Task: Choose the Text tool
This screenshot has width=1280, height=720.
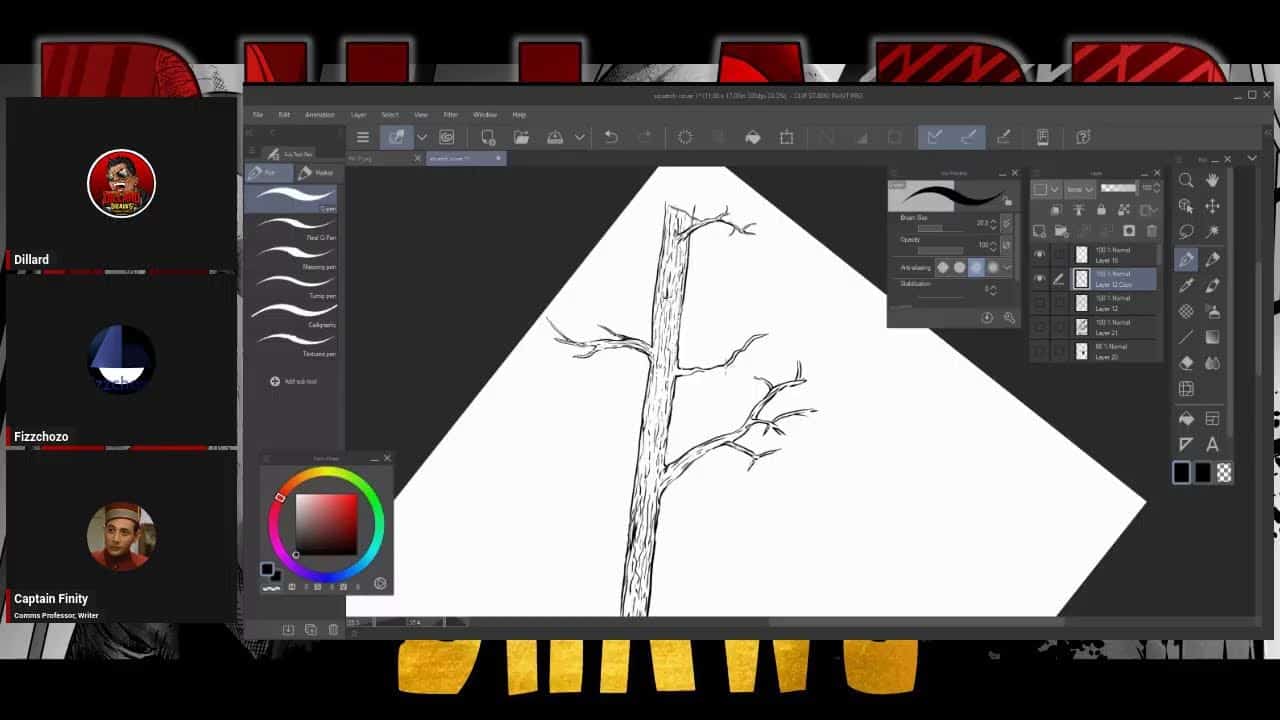Action: (x=1212, y=445)
